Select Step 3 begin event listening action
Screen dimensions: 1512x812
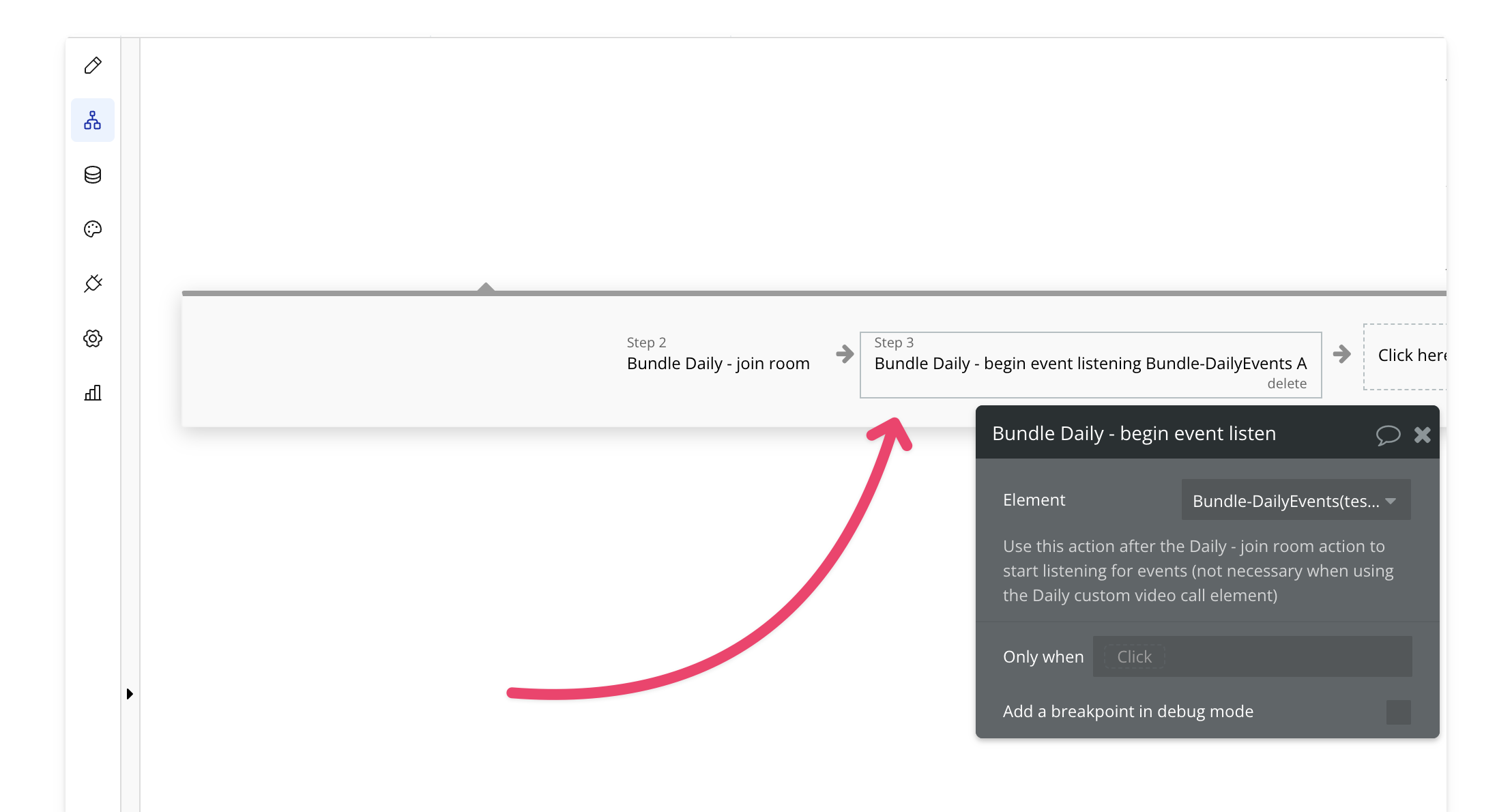point(1090,365)
